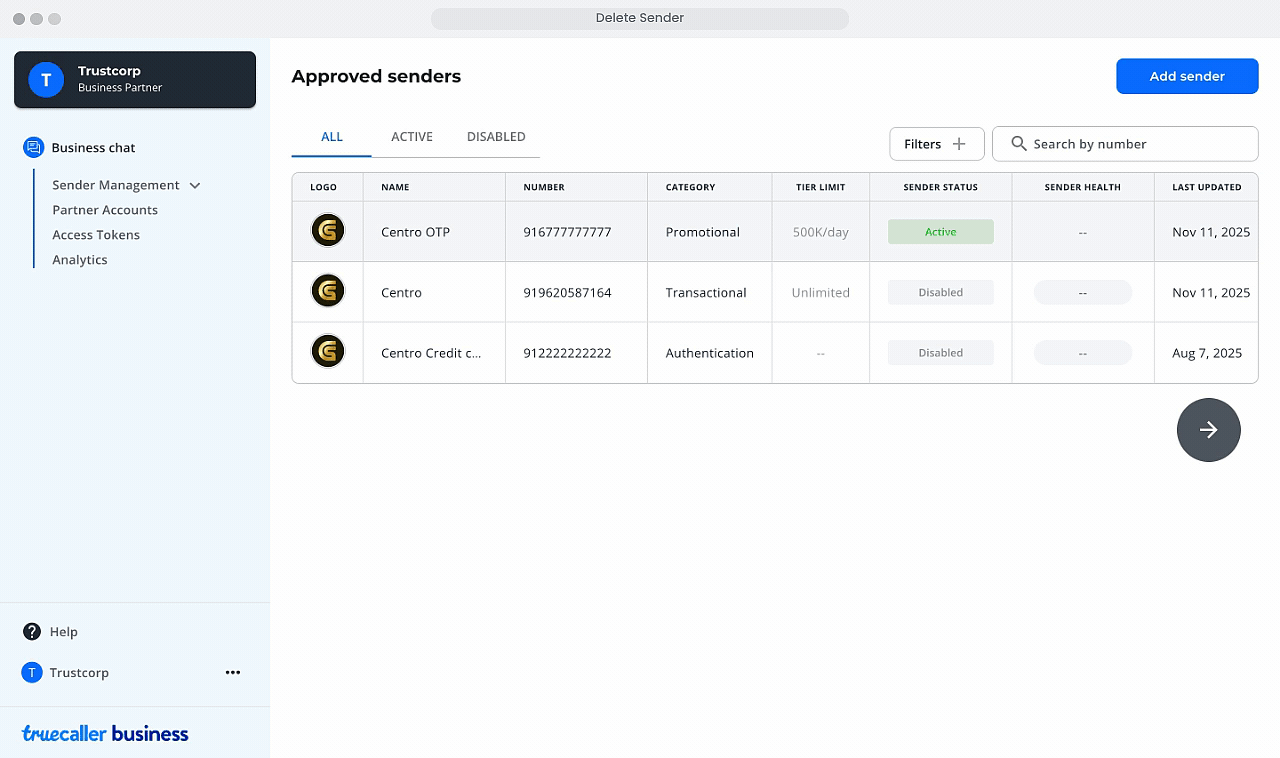
Task: Click the round next arrow button
Action: (x=1208, y=430)
